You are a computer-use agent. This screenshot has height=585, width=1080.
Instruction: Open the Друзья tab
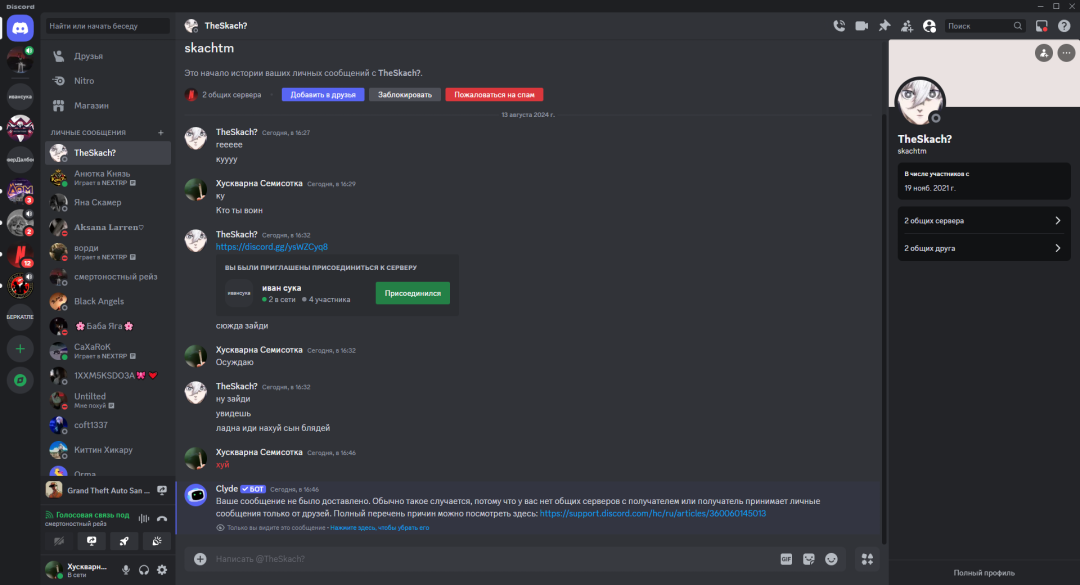[x=88, y=56]
